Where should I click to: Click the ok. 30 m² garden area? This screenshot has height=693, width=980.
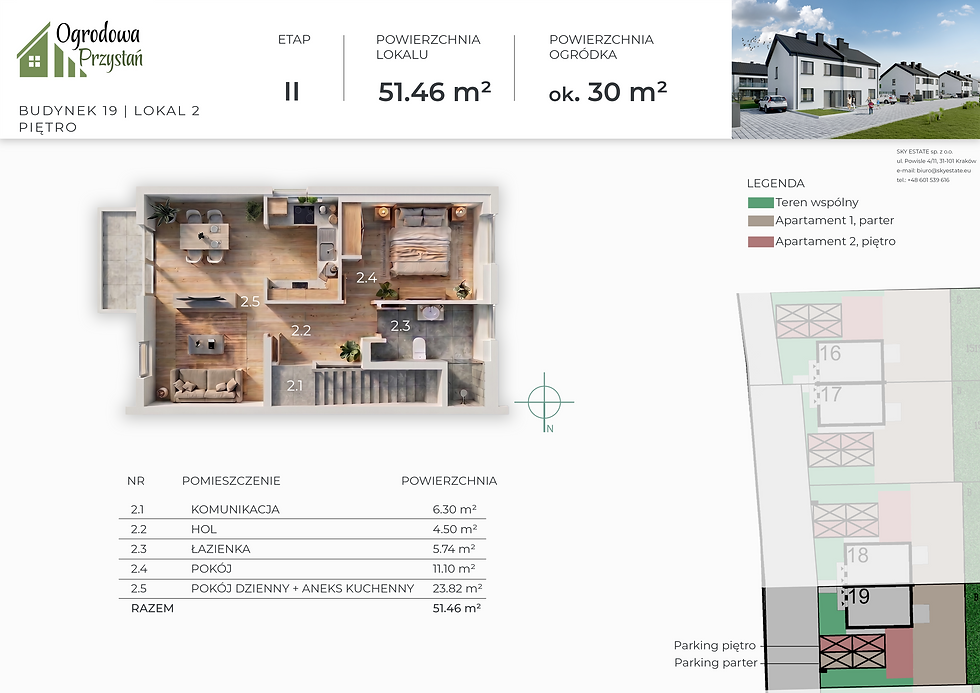[608, 92]
